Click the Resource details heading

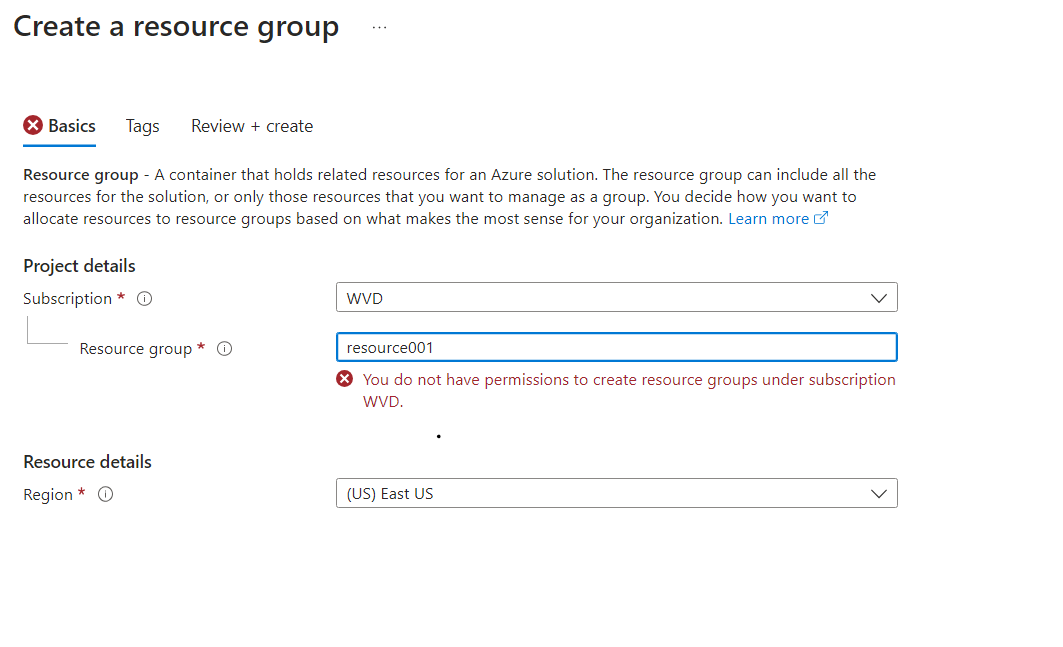pos(87,462)
